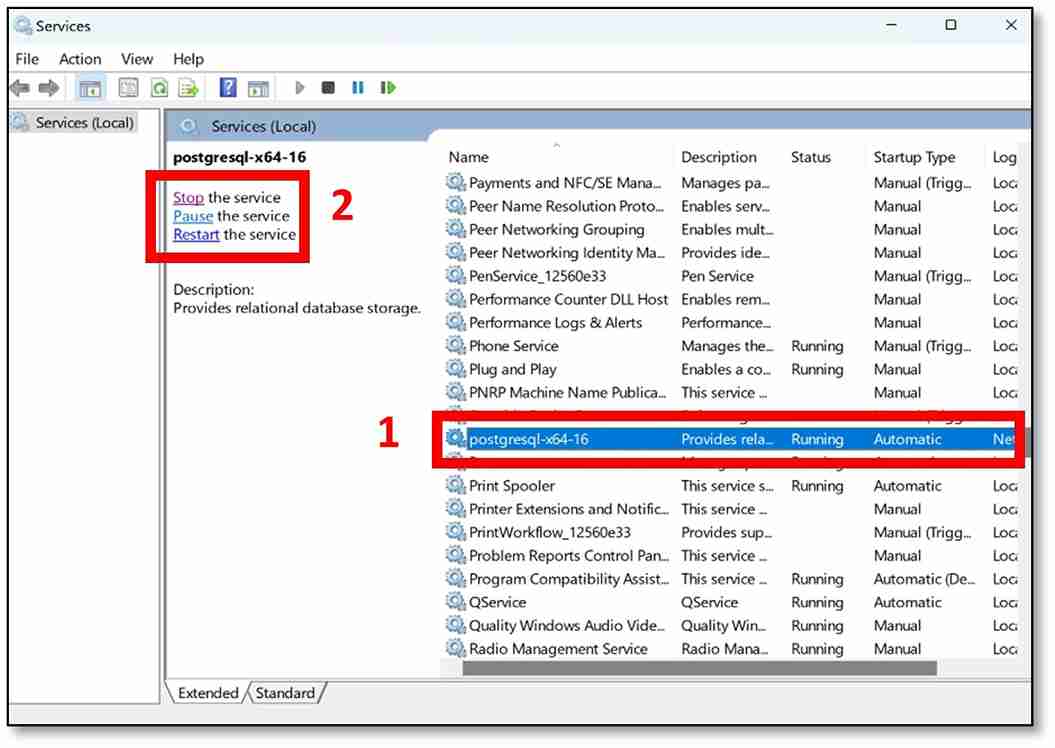The height and width of the screenshot is (748, 1055).
Task: Click the Restart the service link
Action: pos(195,234)
